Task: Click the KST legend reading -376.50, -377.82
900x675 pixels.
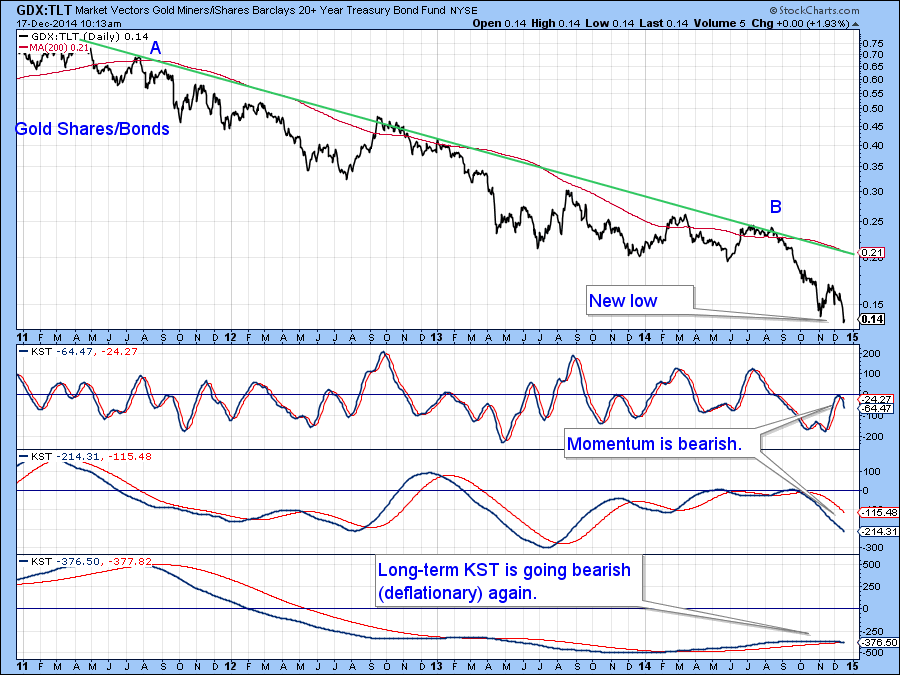Action: (85, 561)
